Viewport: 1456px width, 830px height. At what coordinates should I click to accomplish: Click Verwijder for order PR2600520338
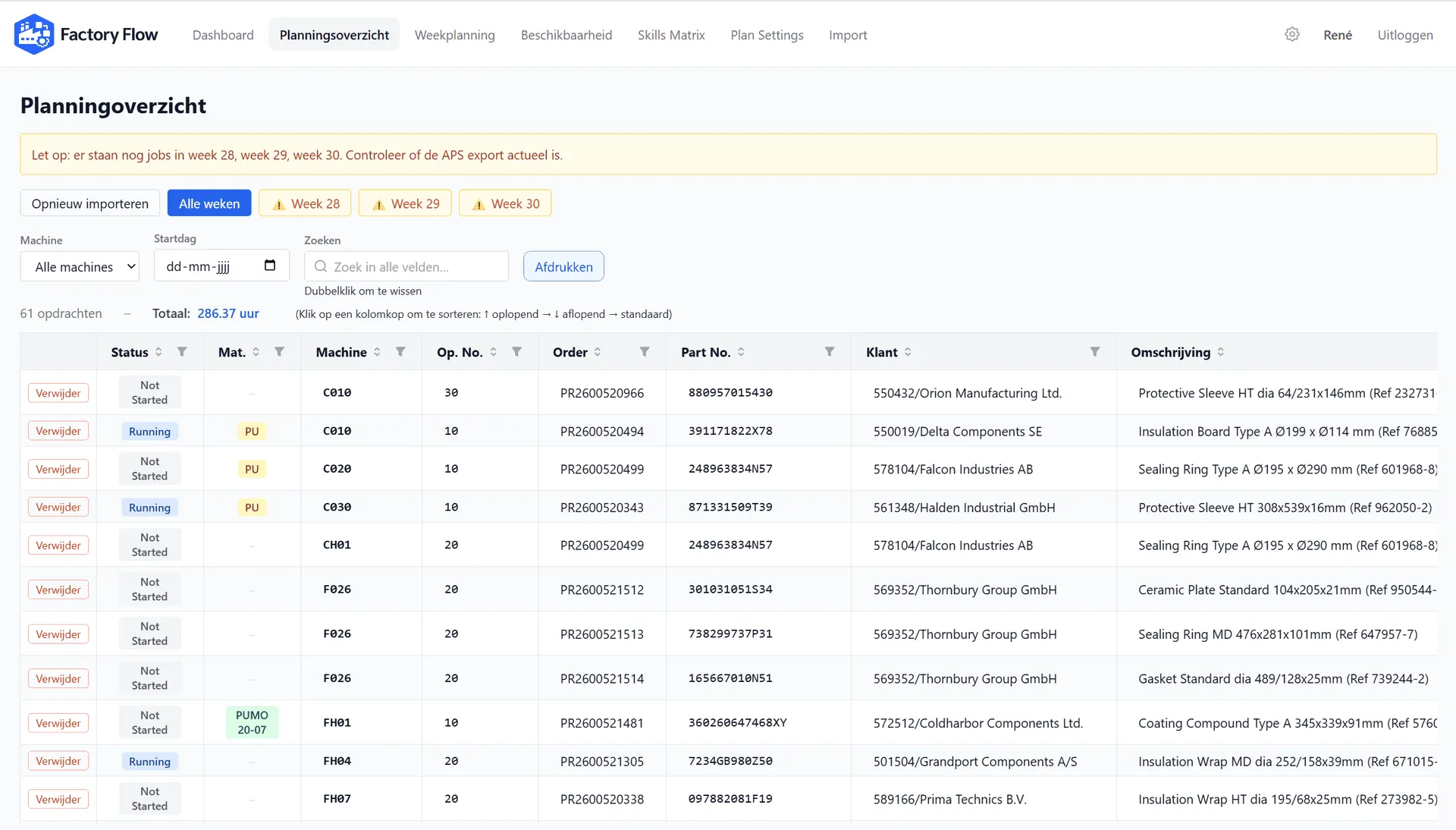(58, 799)
